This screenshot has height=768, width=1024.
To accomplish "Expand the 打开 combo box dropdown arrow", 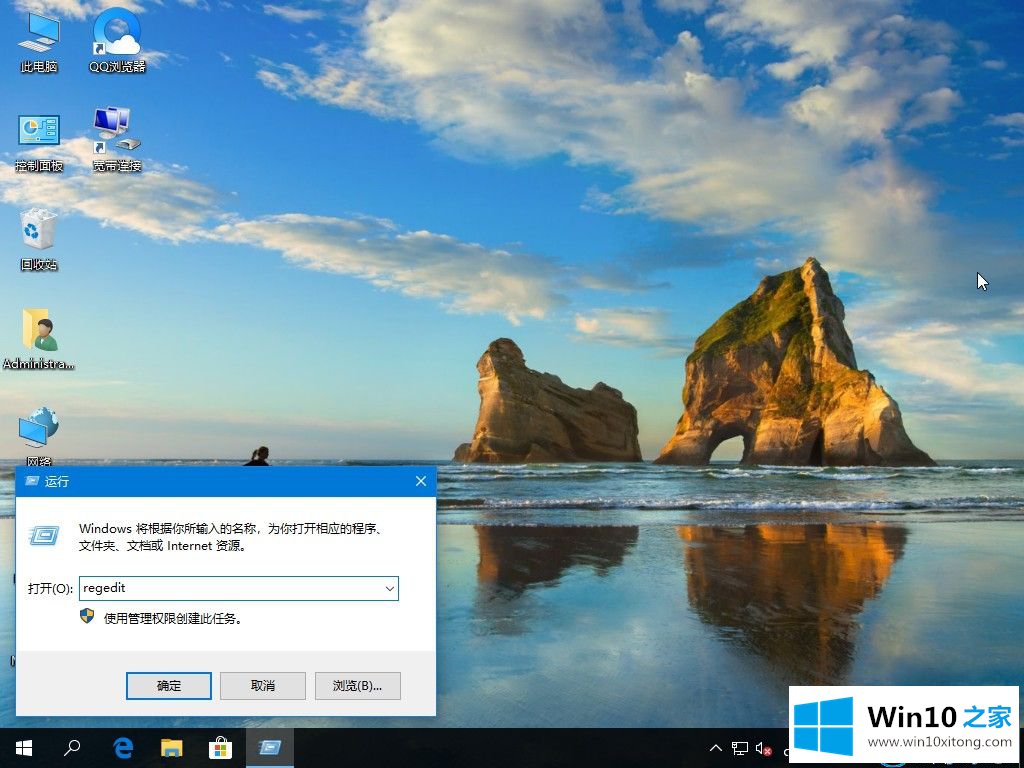I will click(389, 589).
